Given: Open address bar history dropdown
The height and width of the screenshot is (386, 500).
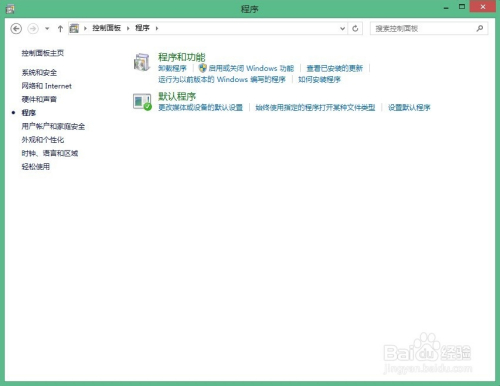Looking at the screenshot, I should pos(342,28).
